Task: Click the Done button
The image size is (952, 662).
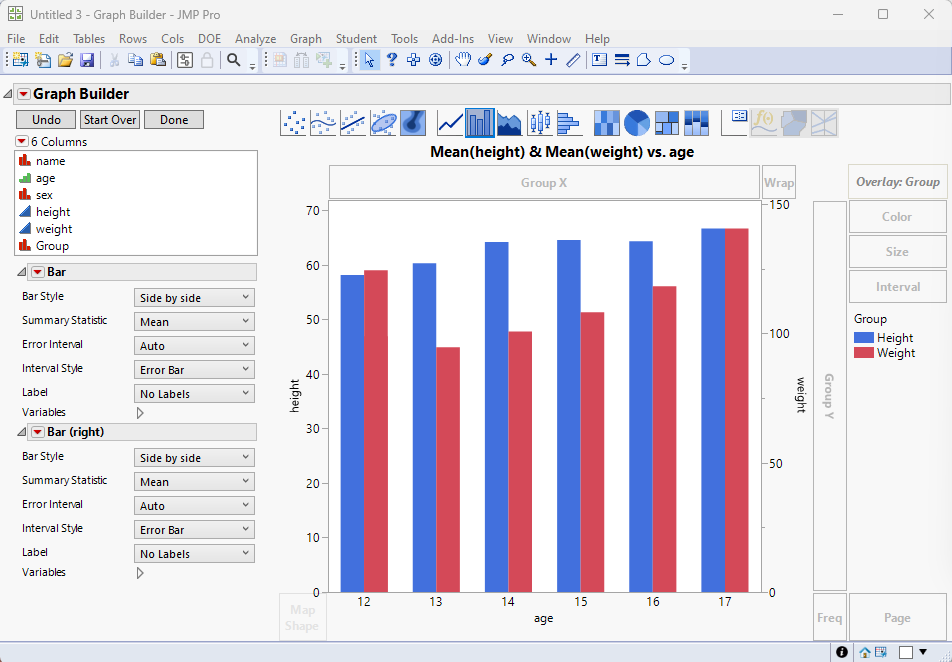Action: click(173, 118)
